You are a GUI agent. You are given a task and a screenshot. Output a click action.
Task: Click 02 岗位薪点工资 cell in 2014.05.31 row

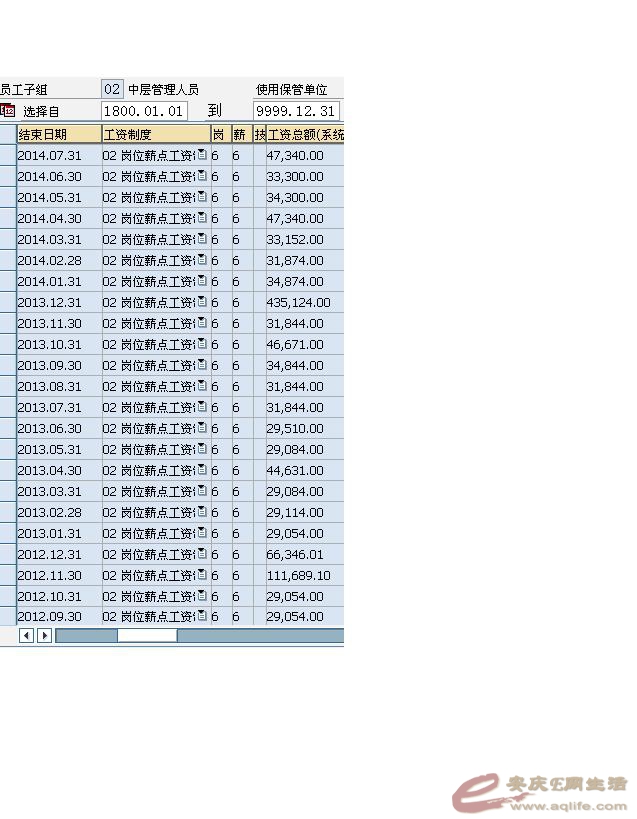156,197
